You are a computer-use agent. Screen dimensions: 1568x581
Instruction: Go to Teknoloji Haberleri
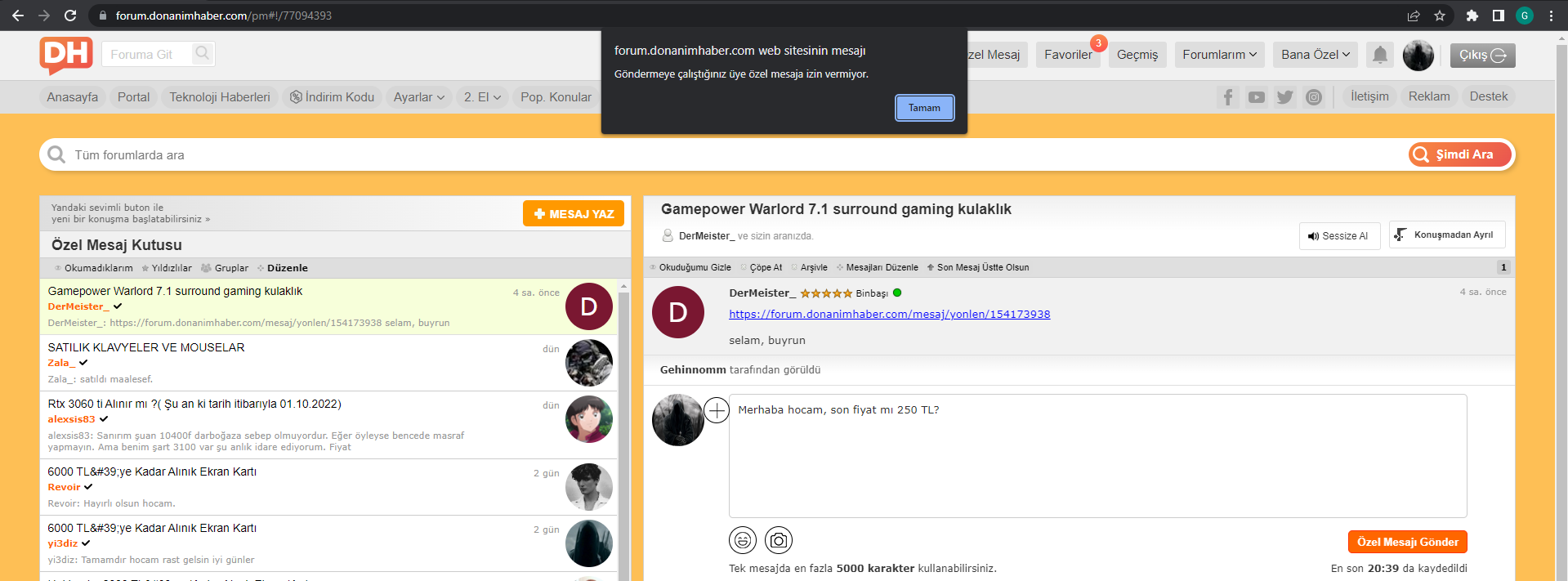click(x=220, y=97)
